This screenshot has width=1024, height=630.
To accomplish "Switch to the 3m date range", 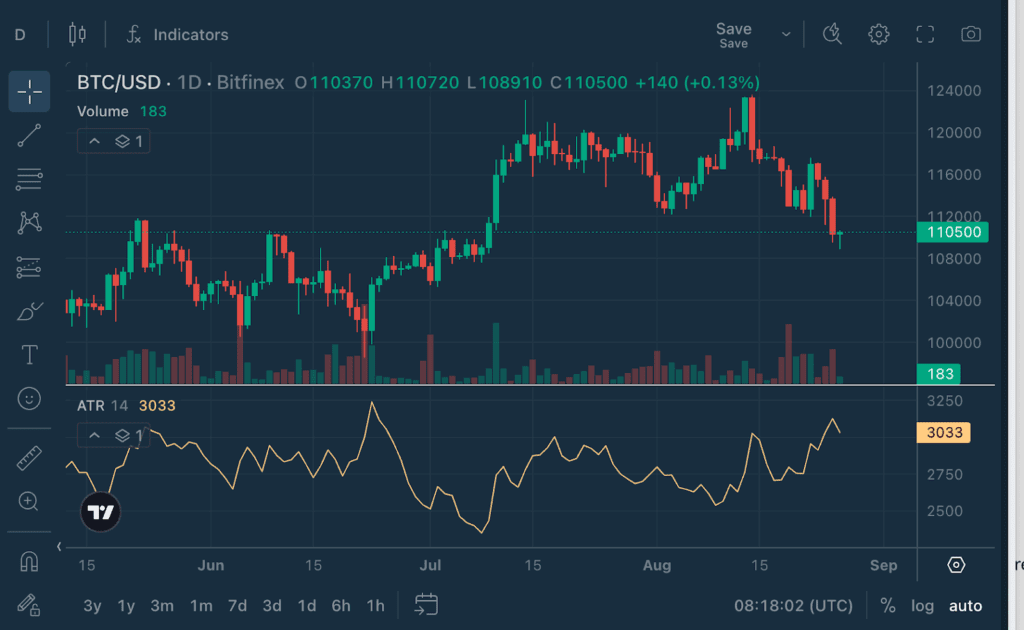I will pos(162,605).
